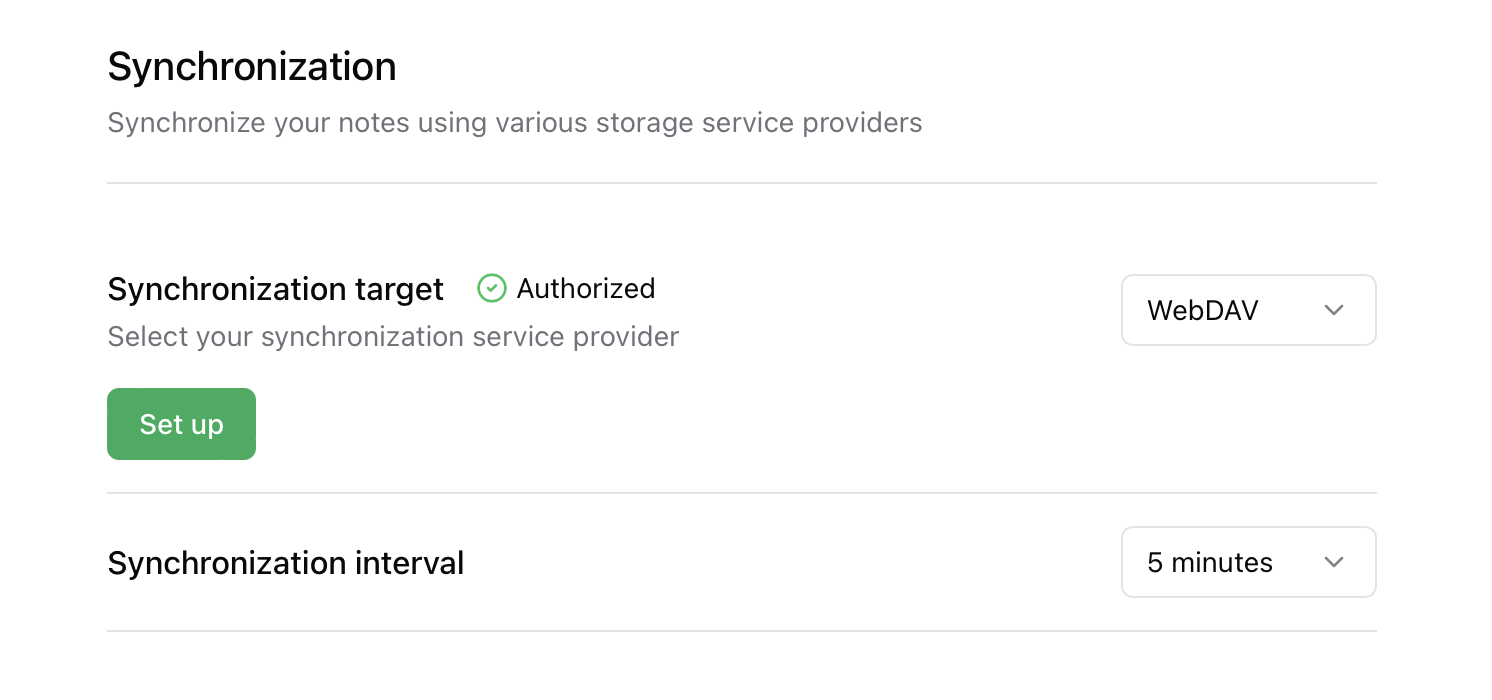Screen dimensions: 1492x700
Task: Open the WebDAV synchronization target dropdown
Action: (x=1248, y=310)
